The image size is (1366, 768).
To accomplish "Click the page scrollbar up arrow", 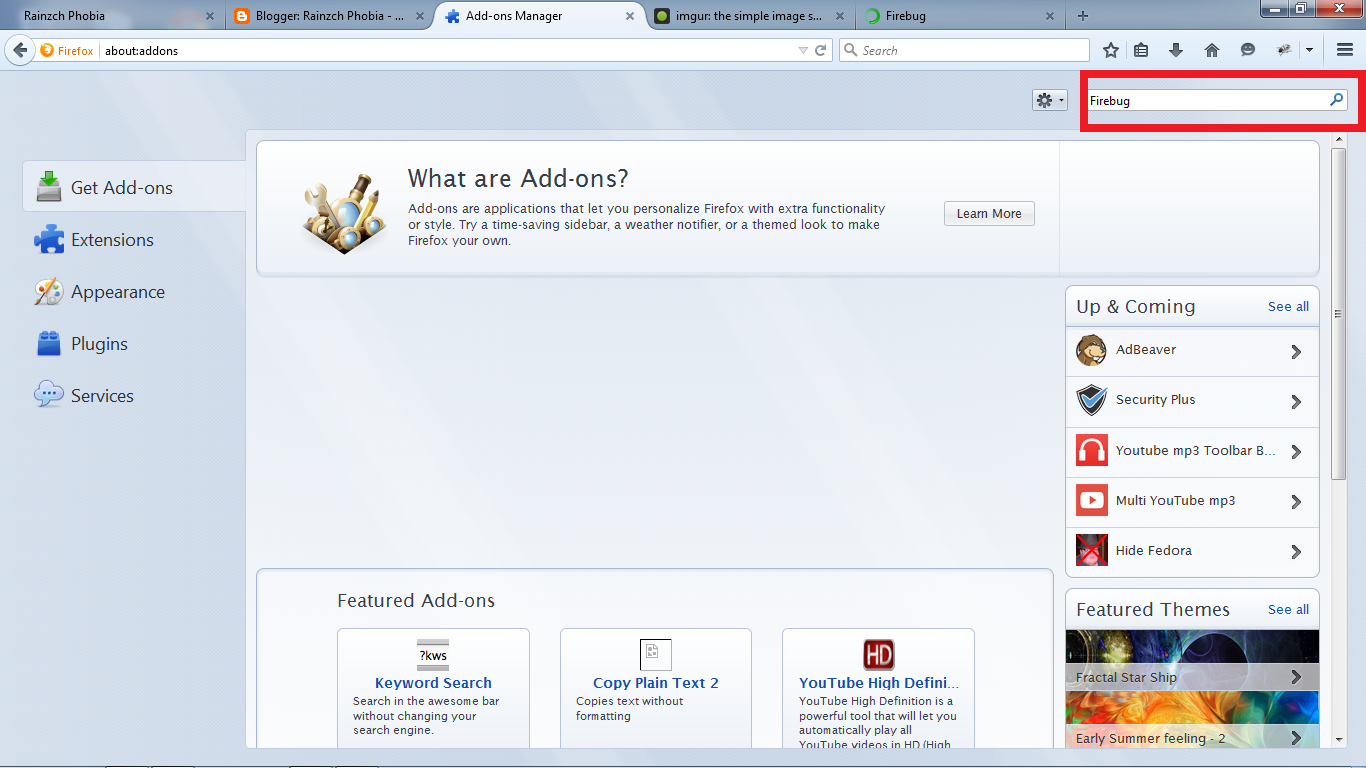I will pyautogui.click(x=1340, y=139).
